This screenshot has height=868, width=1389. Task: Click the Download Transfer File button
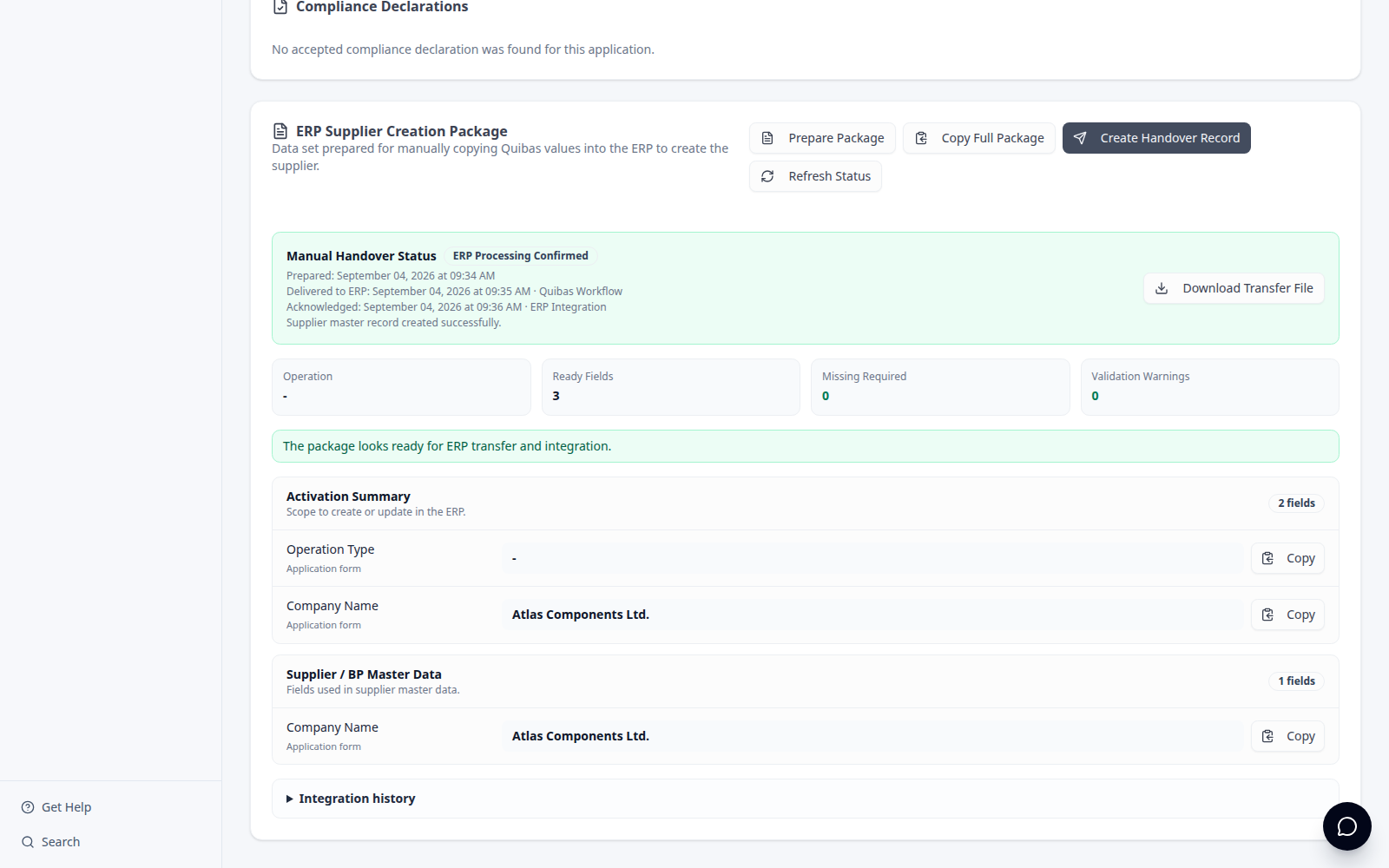1234,288
